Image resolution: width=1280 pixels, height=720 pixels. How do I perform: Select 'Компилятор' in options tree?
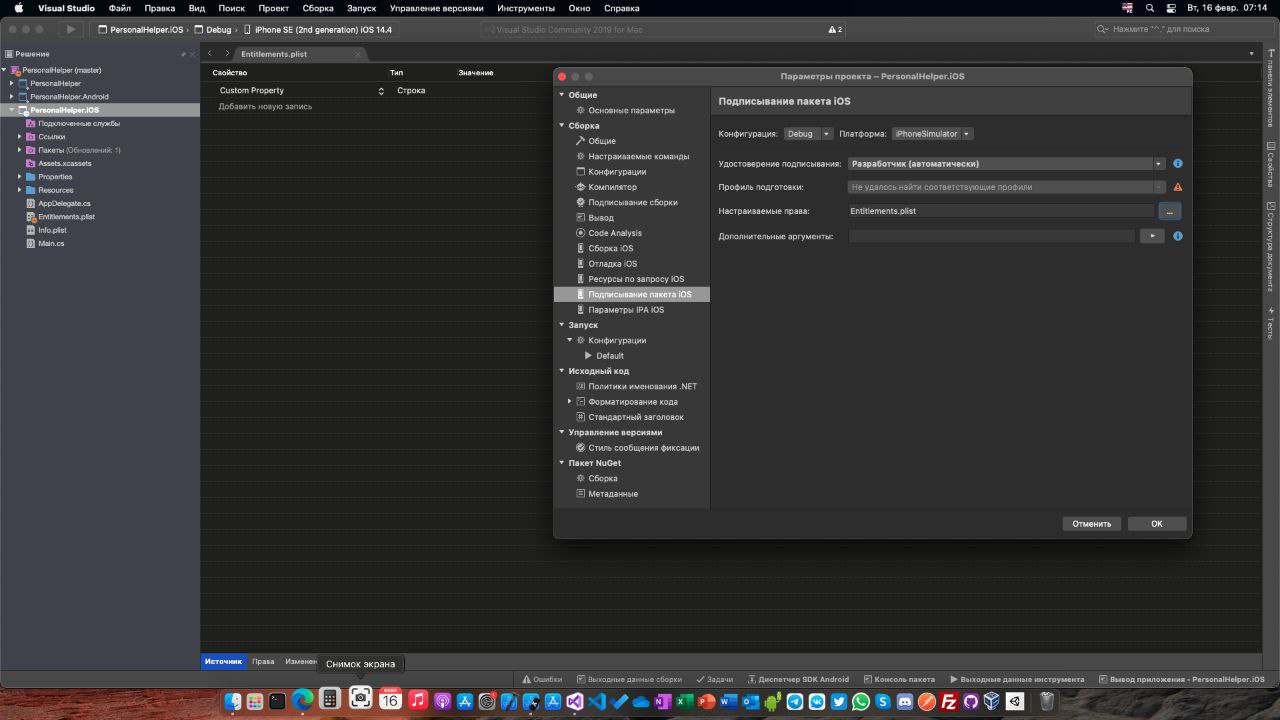pyautogui.click(x=612, y=187)
